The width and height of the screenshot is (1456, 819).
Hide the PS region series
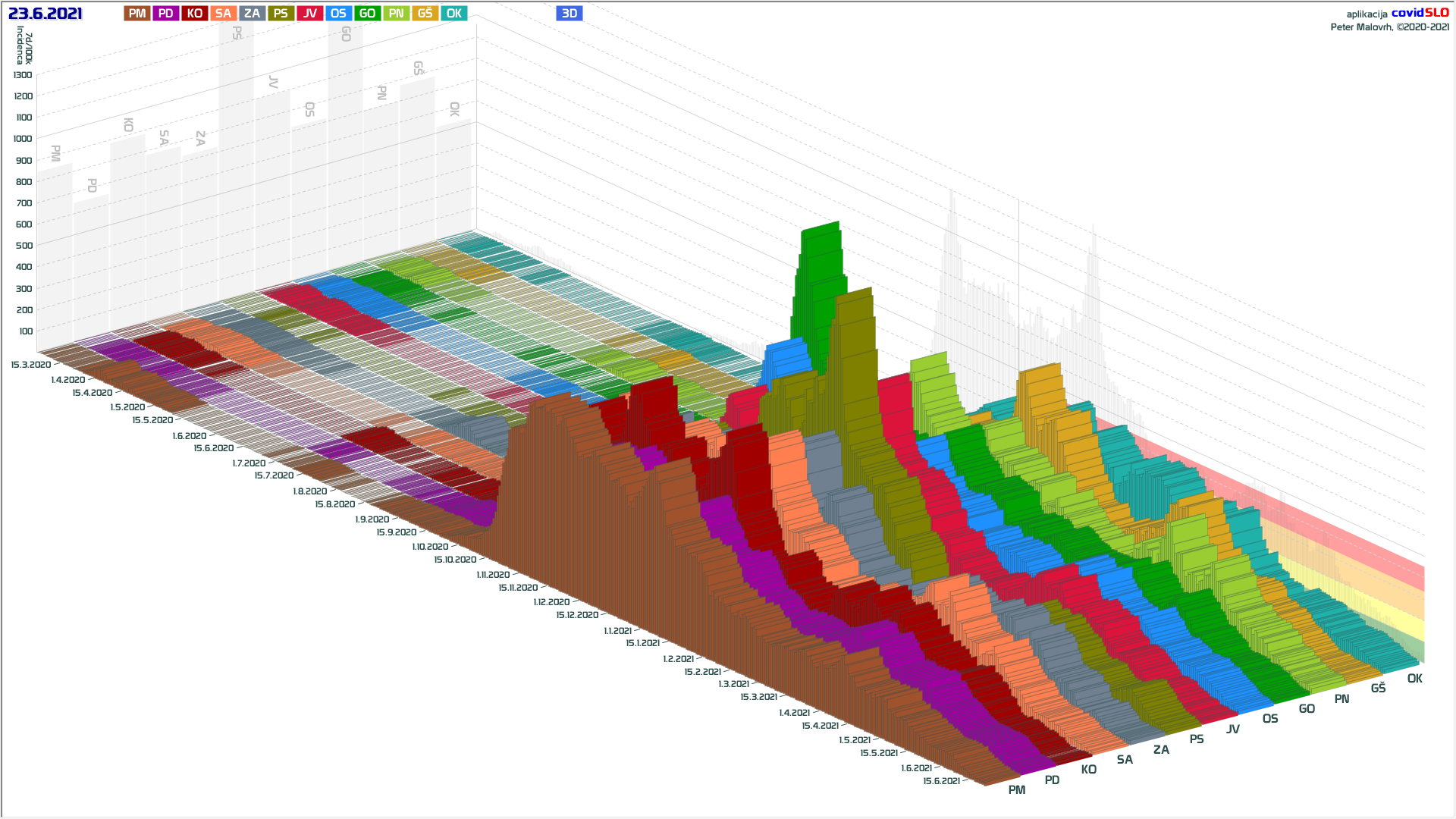281,14
